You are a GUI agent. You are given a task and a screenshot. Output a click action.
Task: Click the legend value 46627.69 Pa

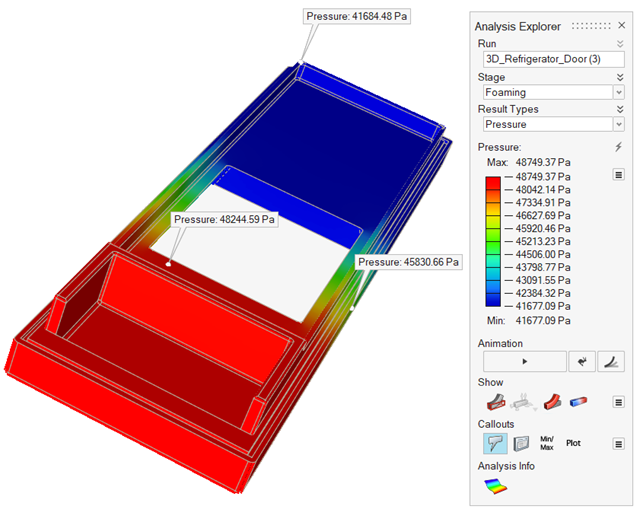pyautogui.click(x=543, y=216)
